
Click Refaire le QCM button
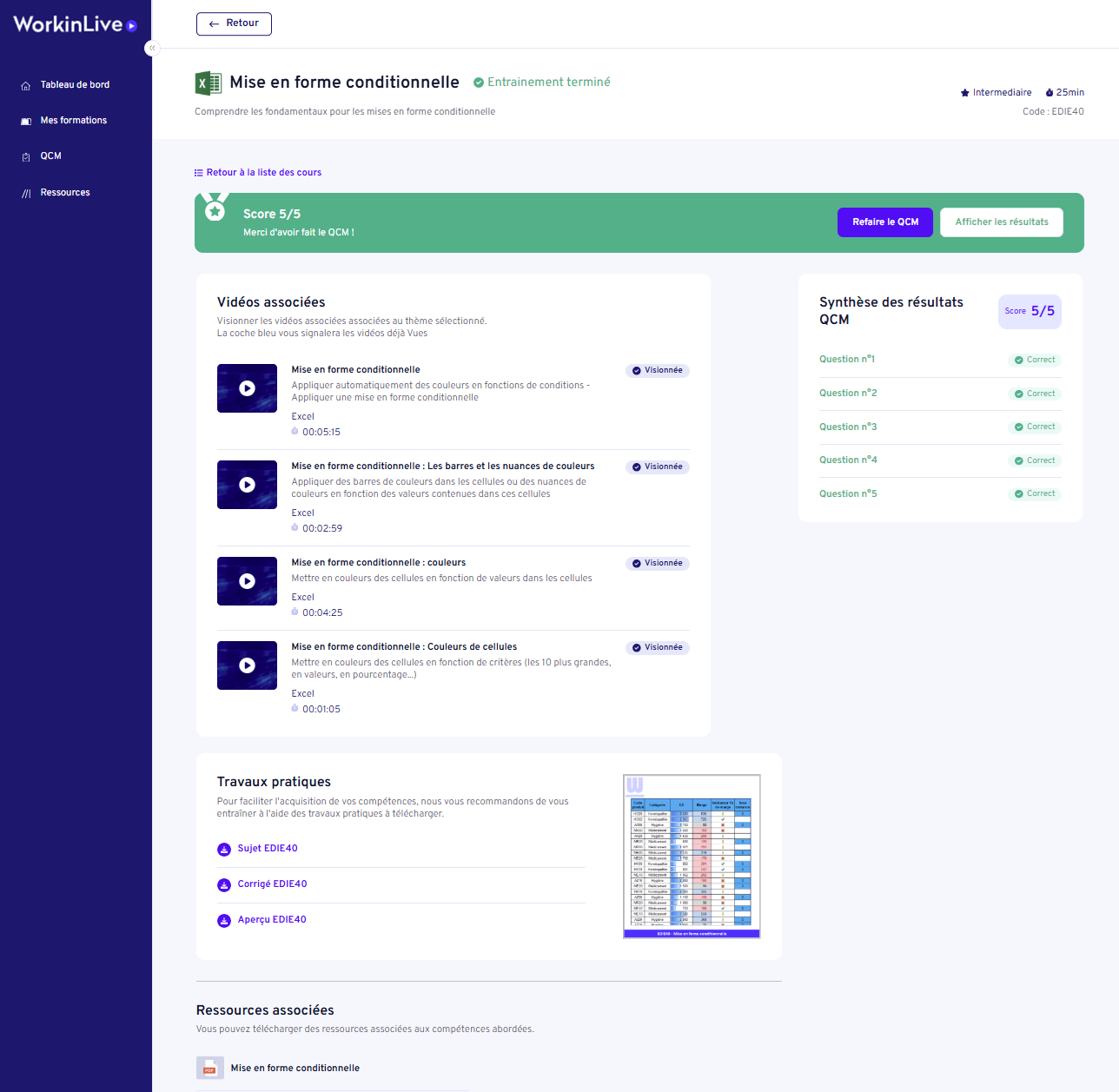tap(884, 222)
